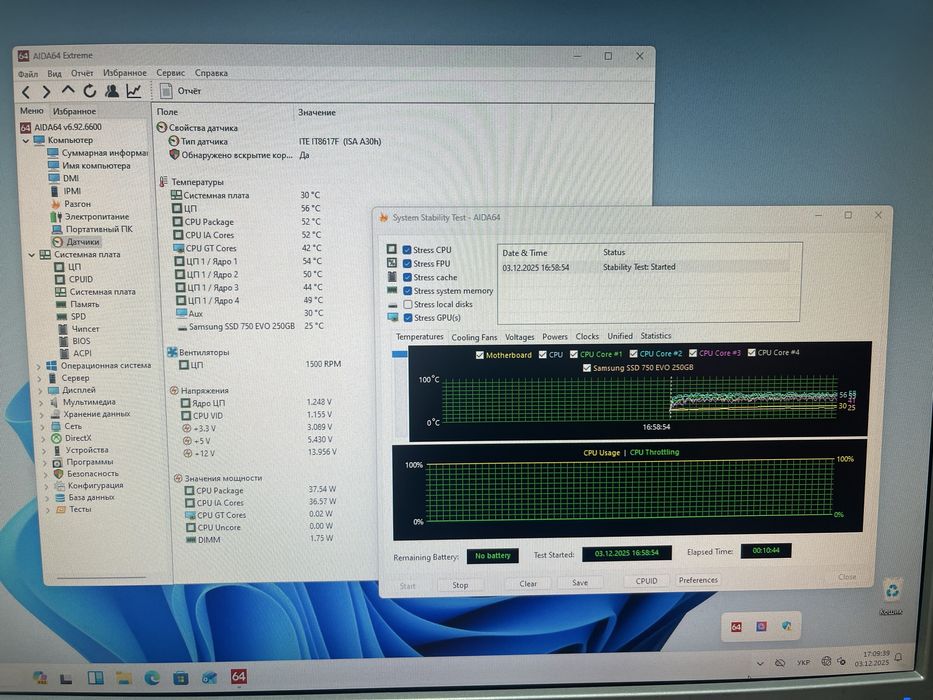Click the Forward arrow in AIDA64 toolbar
Viewport: 933px width, 700px height.
tap(46, 92)
